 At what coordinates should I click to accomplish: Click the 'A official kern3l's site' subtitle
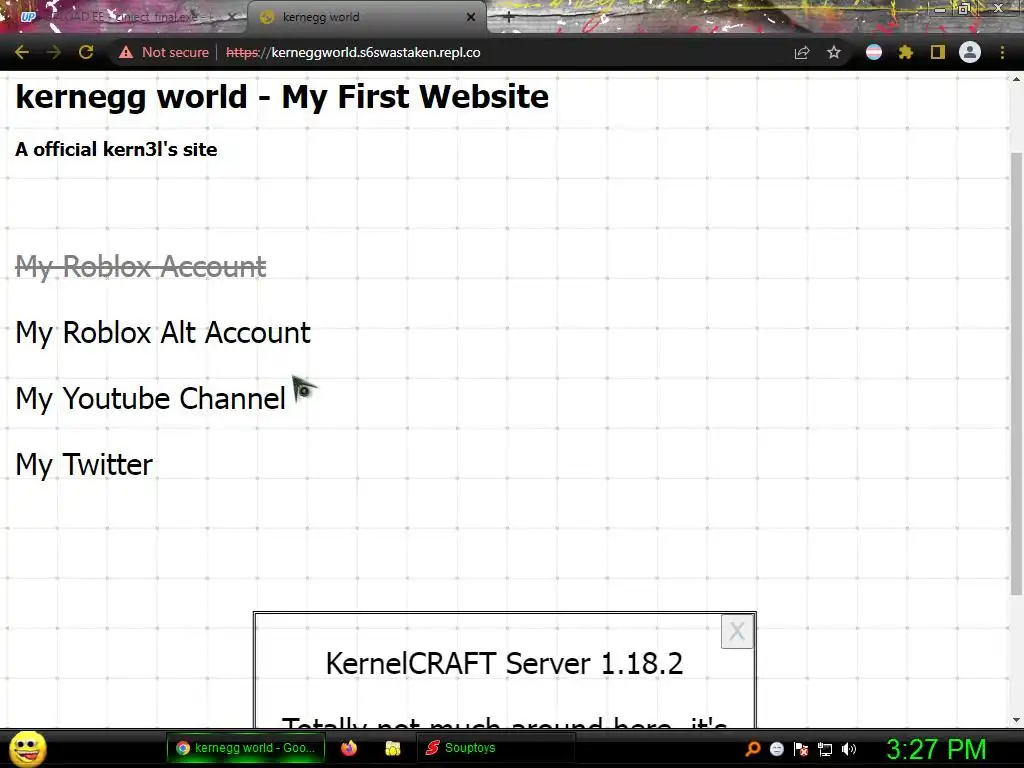(x=116, y=150)
